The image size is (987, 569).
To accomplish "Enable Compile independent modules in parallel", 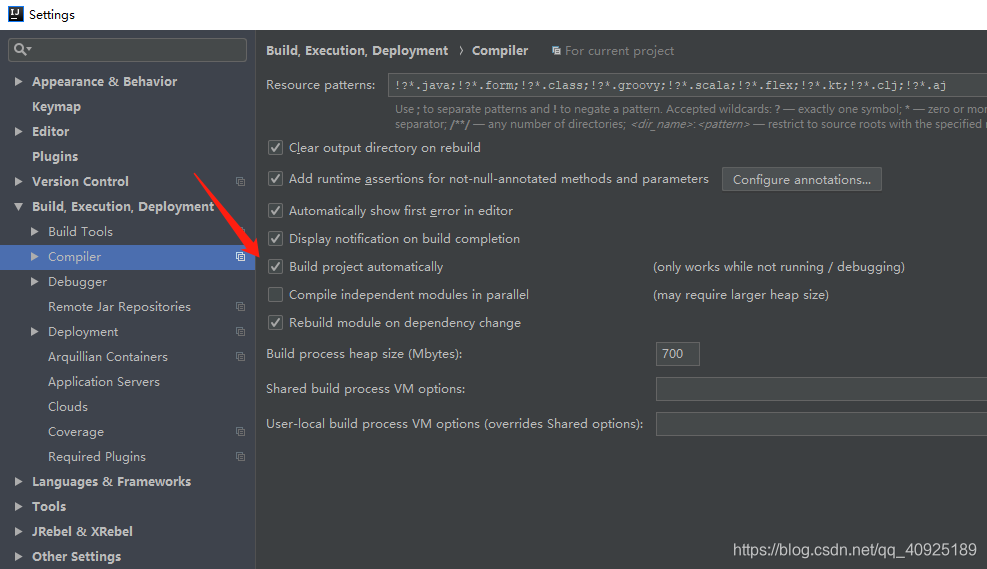I will click(x=275, y=294).
